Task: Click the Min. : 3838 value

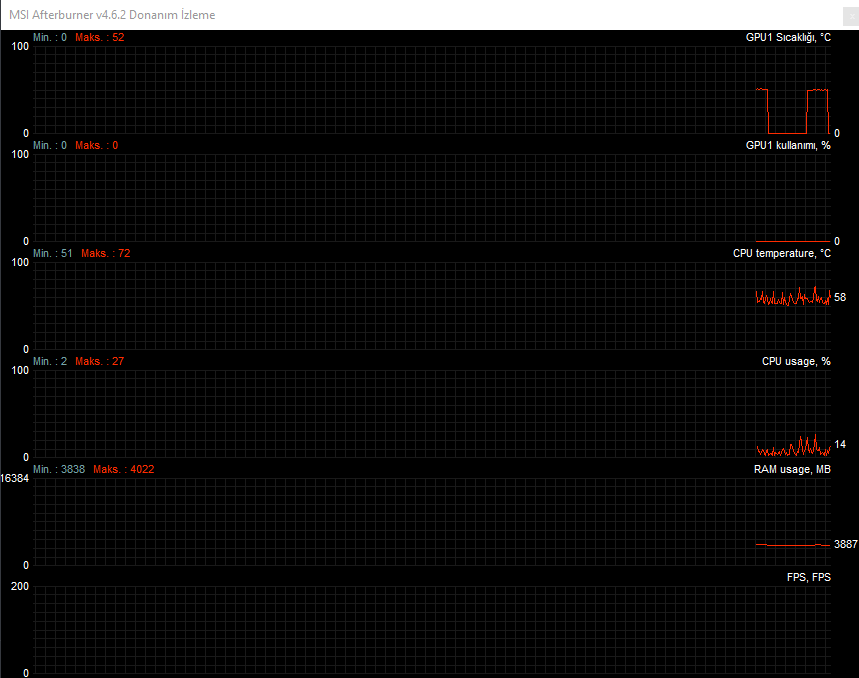Action: coord(59,469)
